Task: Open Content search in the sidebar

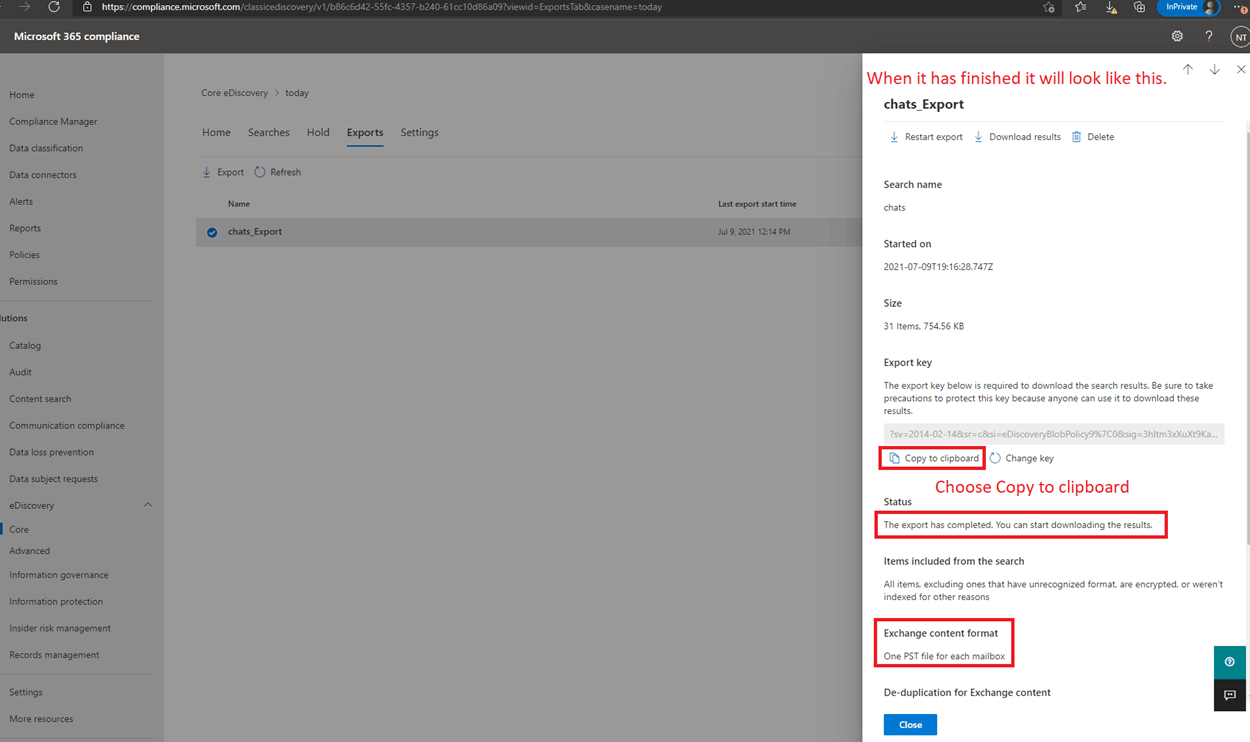Action: click(40, 399)
